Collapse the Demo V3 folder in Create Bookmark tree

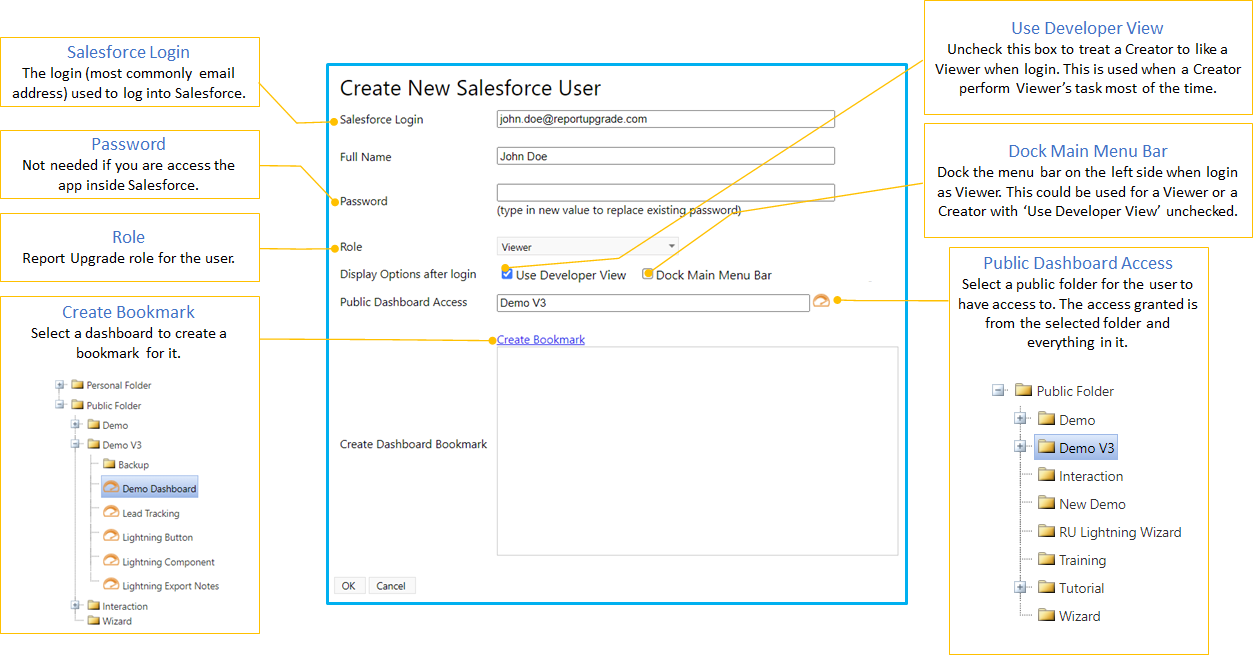76,444
